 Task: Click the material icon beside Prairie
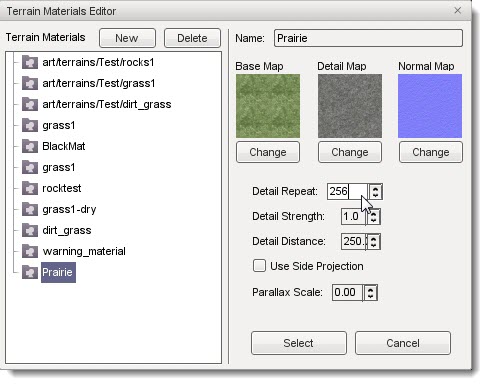pyautogui.click(x=30, y=272)
